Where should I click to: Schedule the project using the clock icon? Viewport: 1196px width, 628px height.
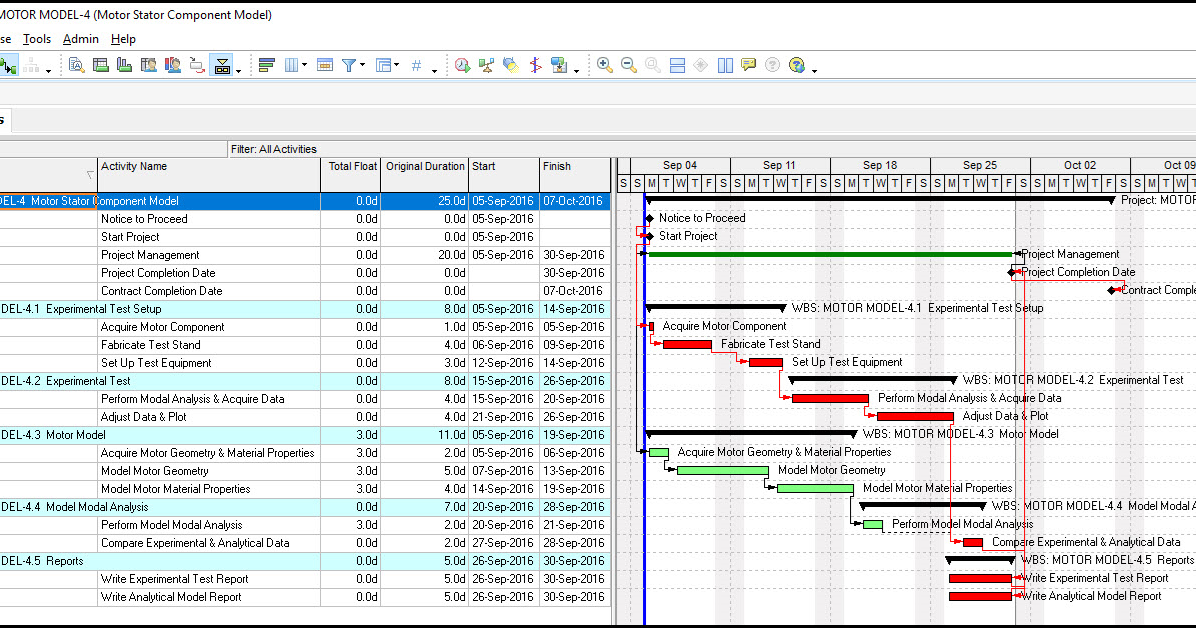pyautogui.click(x=461, y=64)
